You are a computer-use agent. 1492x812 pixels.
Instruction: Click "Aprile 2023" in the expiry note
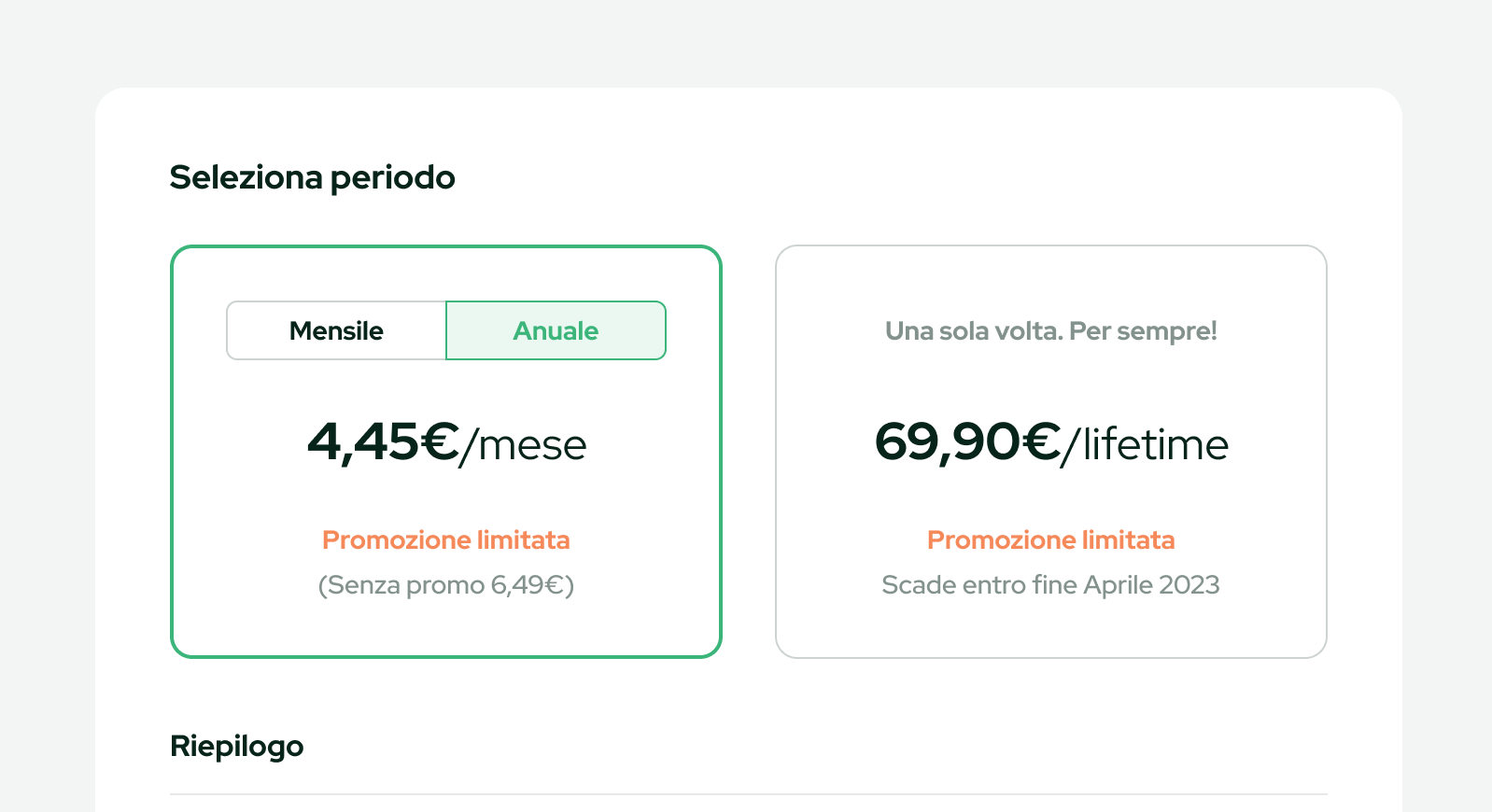(x=1151, y=585)
